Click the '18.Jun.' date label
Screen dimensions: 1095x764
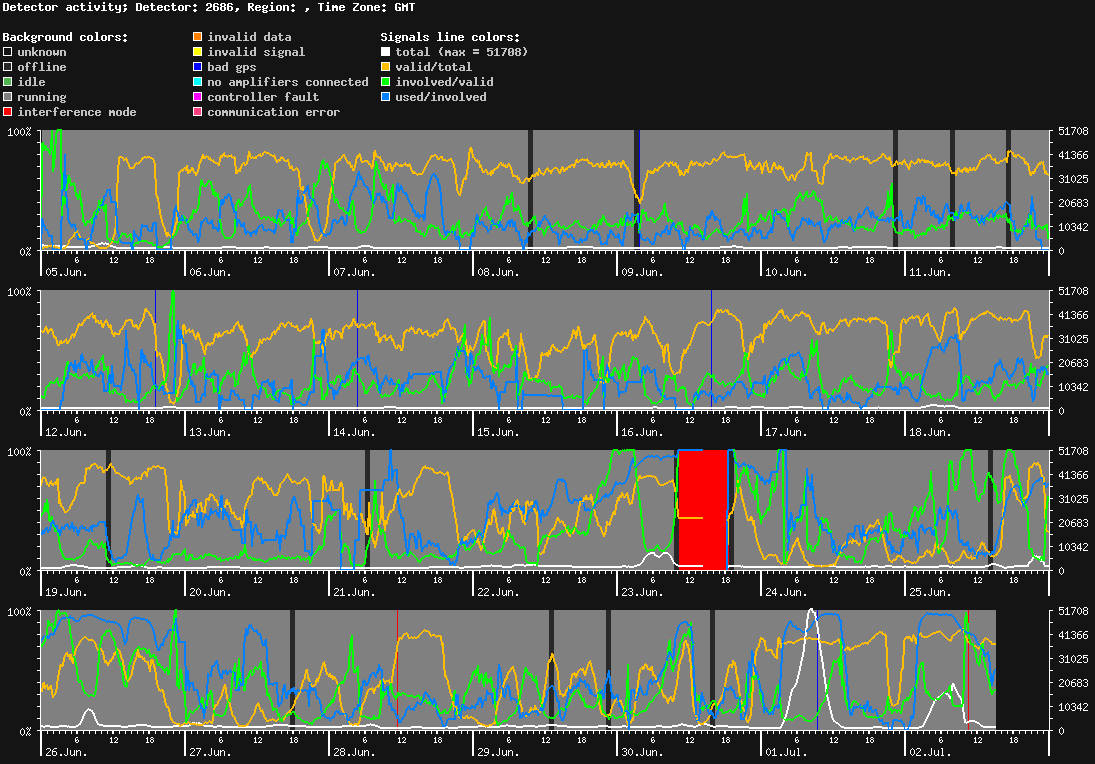[x=930, y=432]
